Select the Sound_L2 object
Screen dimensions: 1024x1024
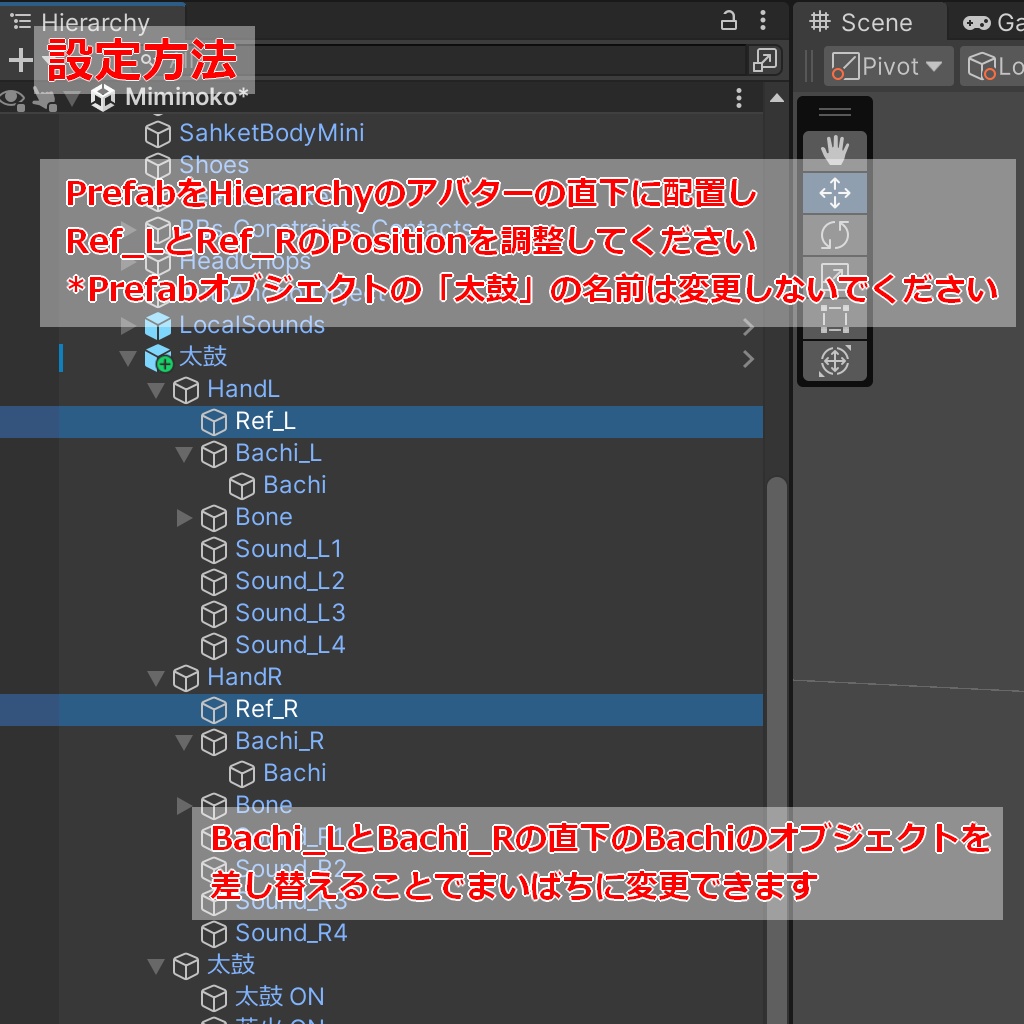[x=290, y=581]
